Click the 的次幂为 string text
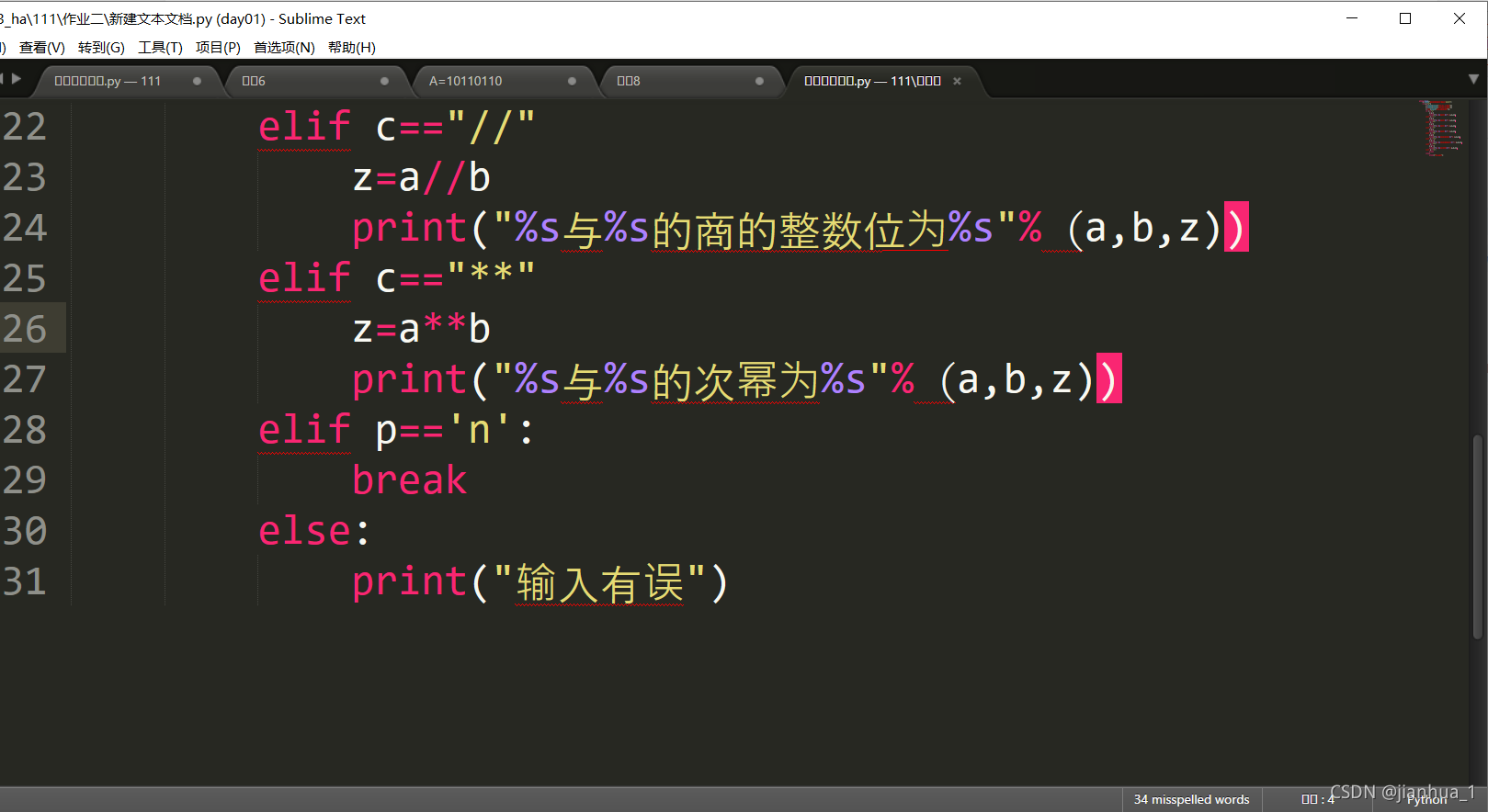 (x=735, y=380)
